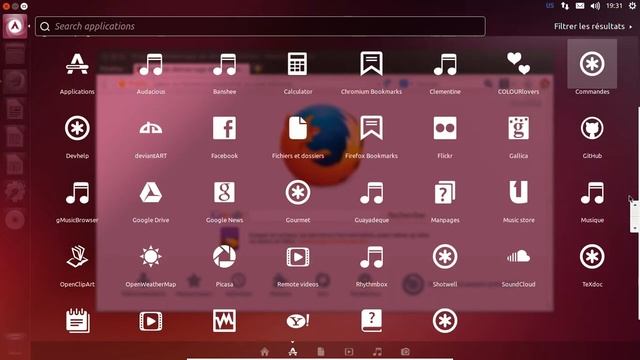The width and height of the screenshot is (640, 360).
Task: Open the Gallica icon
Action: pyautogui.click(x=518, y=128)
